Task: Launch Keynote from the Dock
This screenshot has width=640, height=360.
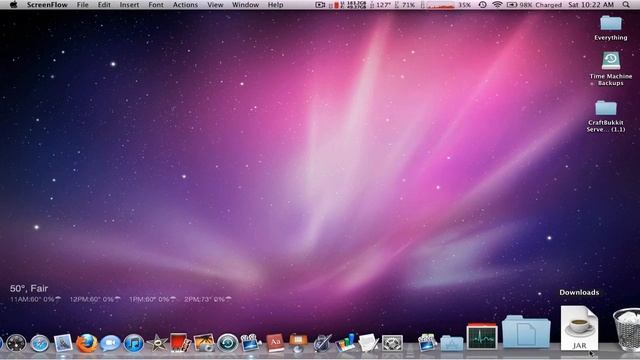Action: (x=298, y=343)
